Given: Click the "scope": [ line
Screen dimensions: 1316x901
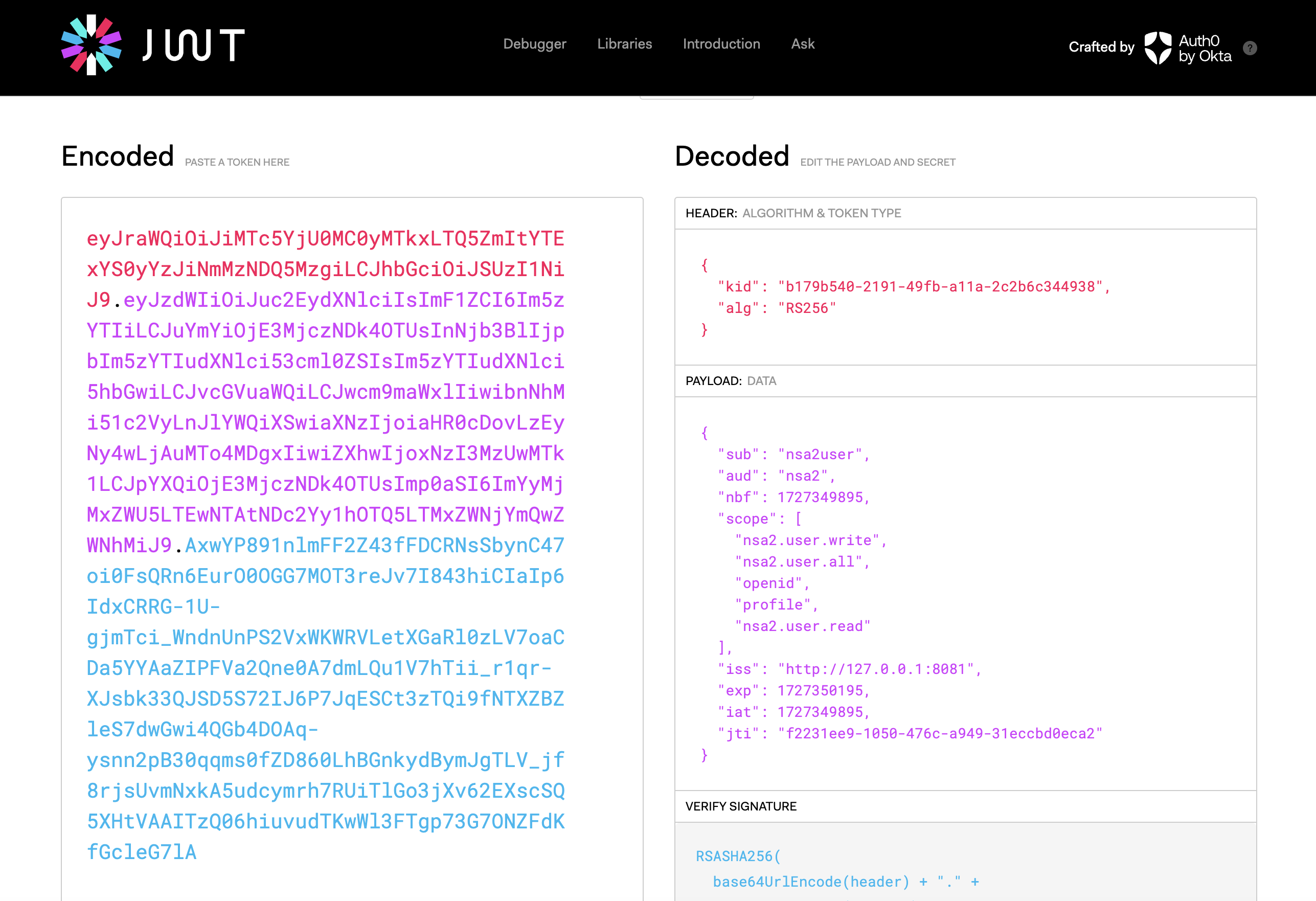Looking at the screenshot, I should tap(760, 519).
